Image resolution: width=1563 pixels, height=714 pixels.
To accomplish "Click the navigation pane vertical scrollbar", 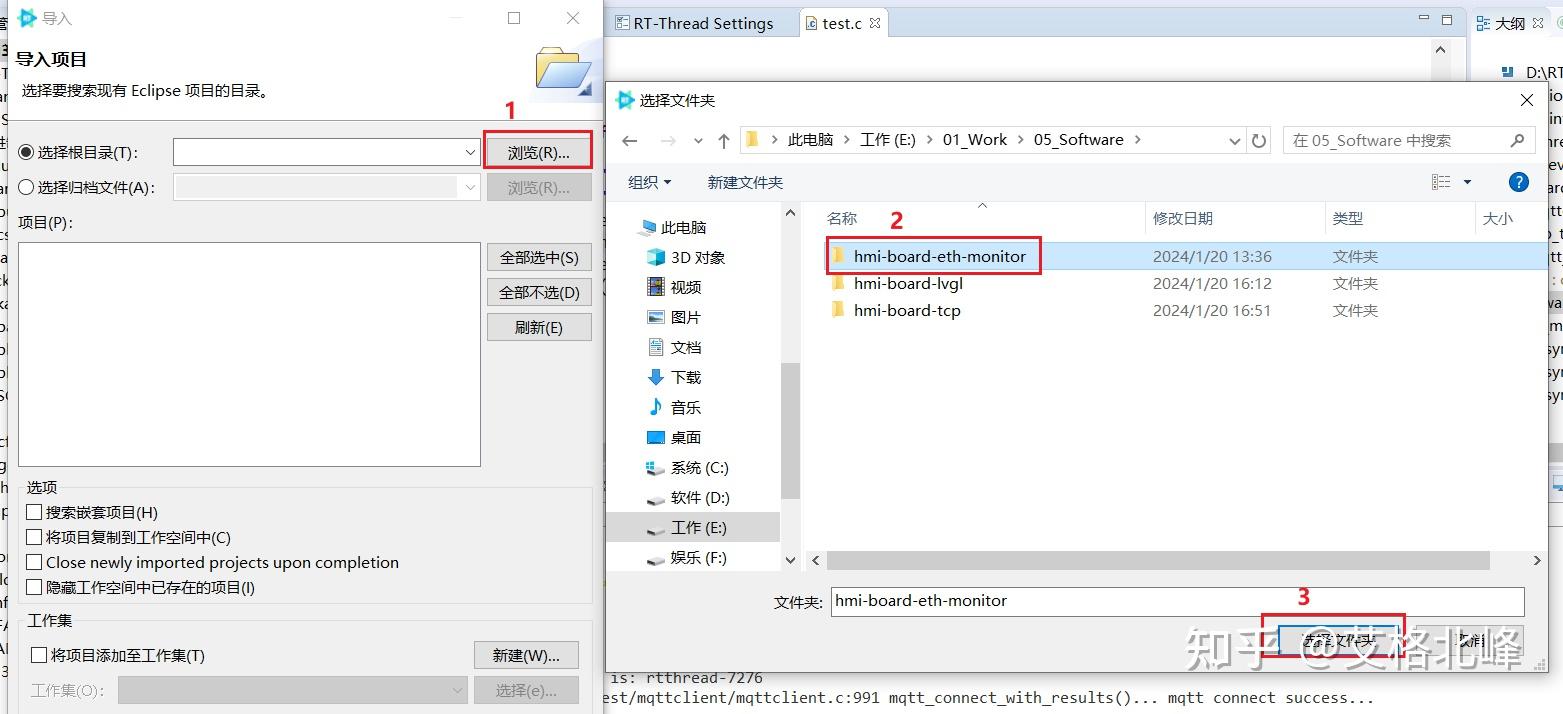I will point(790,430).
